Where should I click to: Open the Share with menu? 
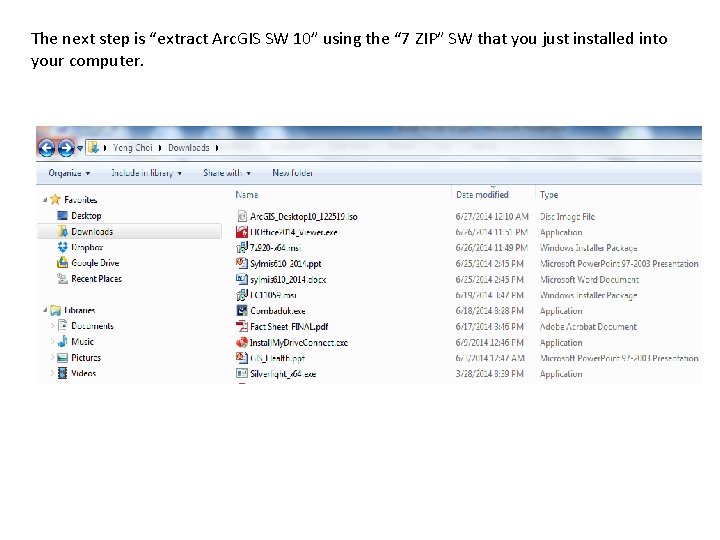tap(227, 173)
